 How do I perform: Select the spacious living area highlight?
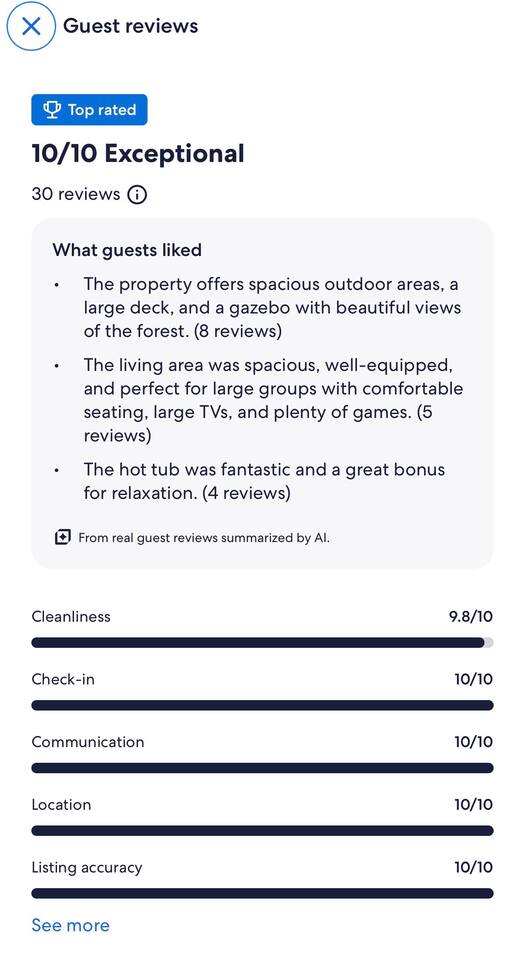tap(273, 400)
